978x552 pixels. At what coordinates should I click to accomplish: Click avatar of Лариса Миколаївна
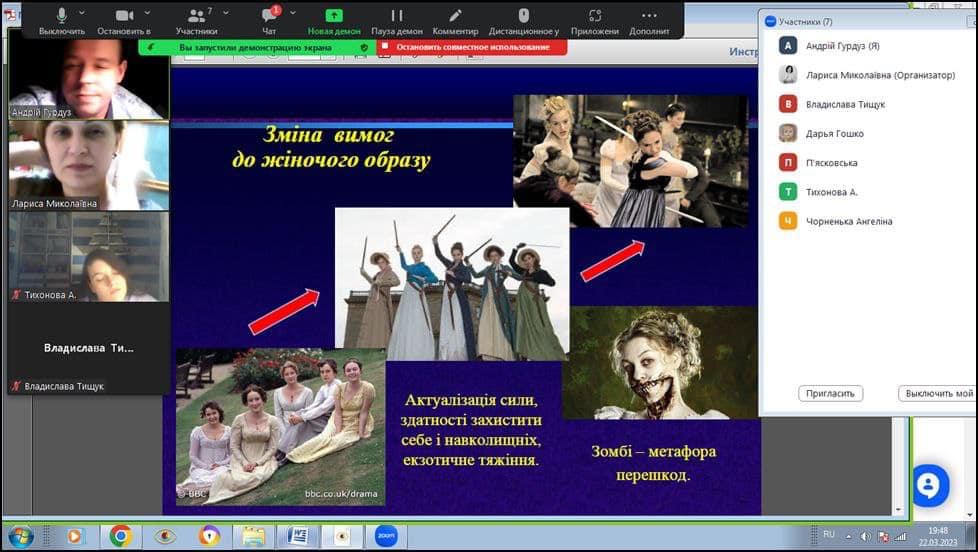click(x=788, y=74)
